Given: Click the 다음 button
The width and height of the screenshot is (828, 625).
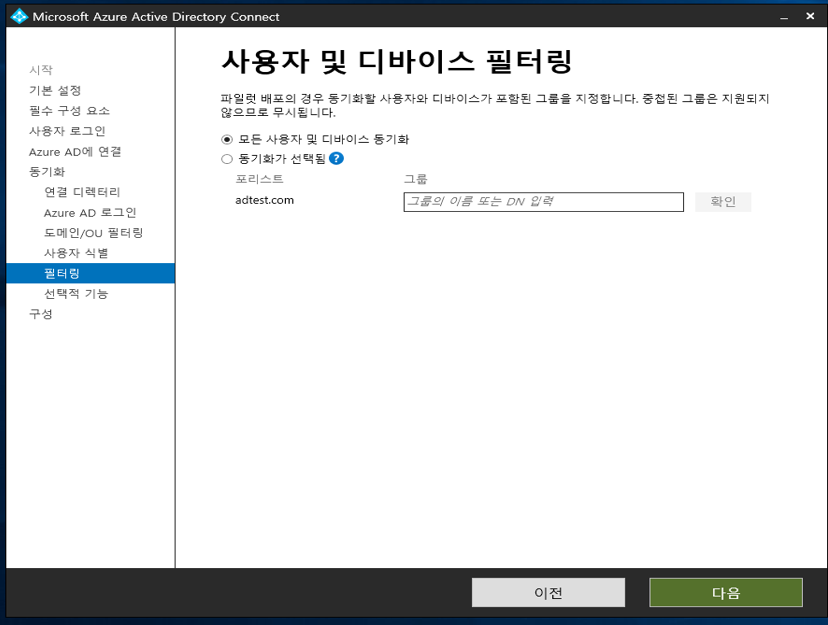Looking at the screenshot, I should point(726,593).
